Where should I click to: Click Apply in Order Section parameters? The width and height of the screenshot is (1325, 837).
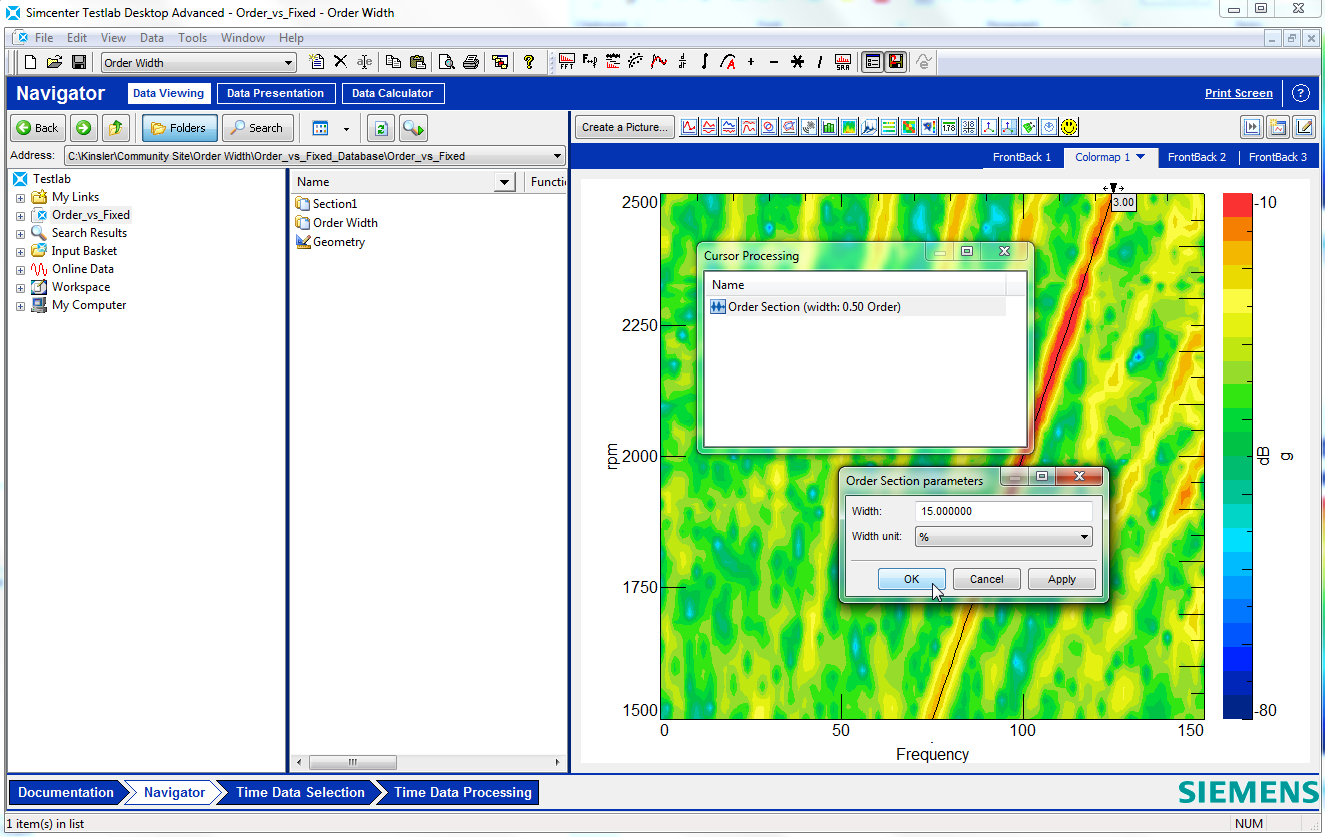tap(1062, 579)
